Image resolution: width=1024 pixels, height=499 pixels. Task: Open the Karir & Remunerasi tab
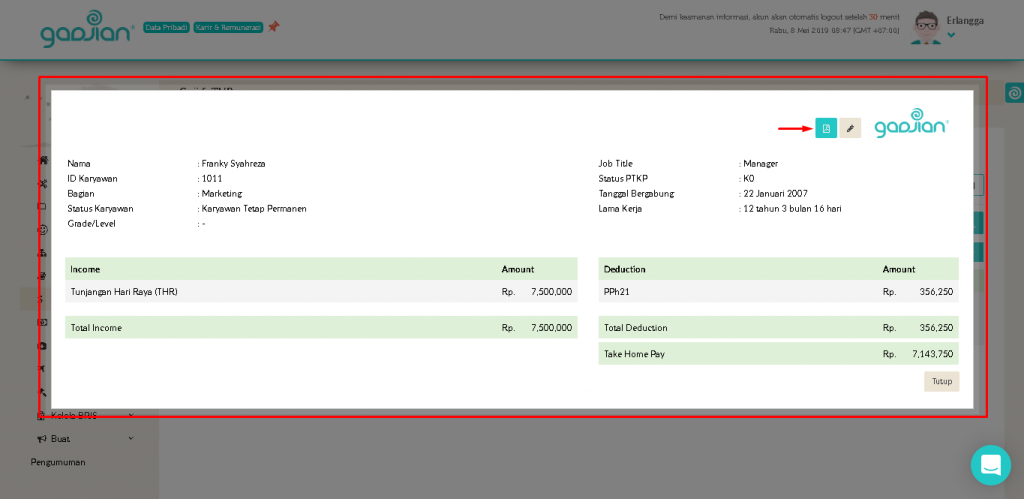(228, 27)
